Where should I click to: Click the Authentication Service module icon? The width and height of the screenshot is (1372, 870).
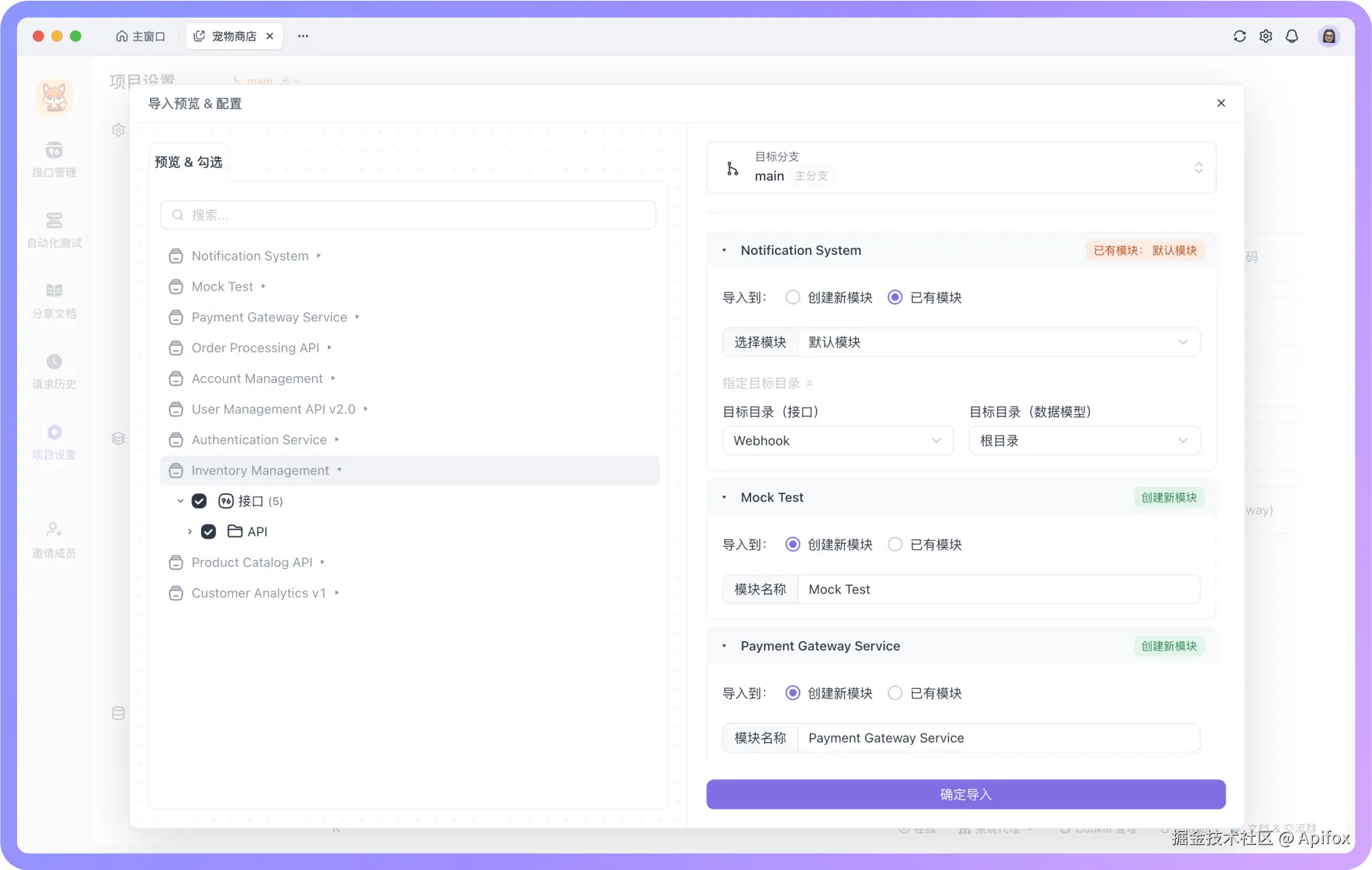[x=176, y=439]
